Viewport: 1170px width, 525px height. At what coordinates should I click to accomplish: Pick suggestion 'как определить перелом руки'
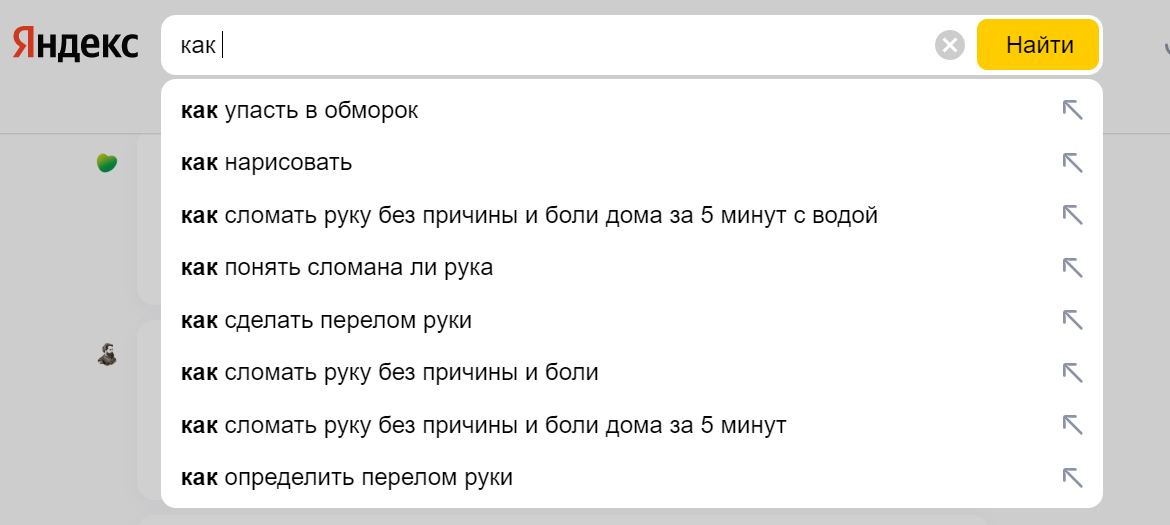[631, 477]
